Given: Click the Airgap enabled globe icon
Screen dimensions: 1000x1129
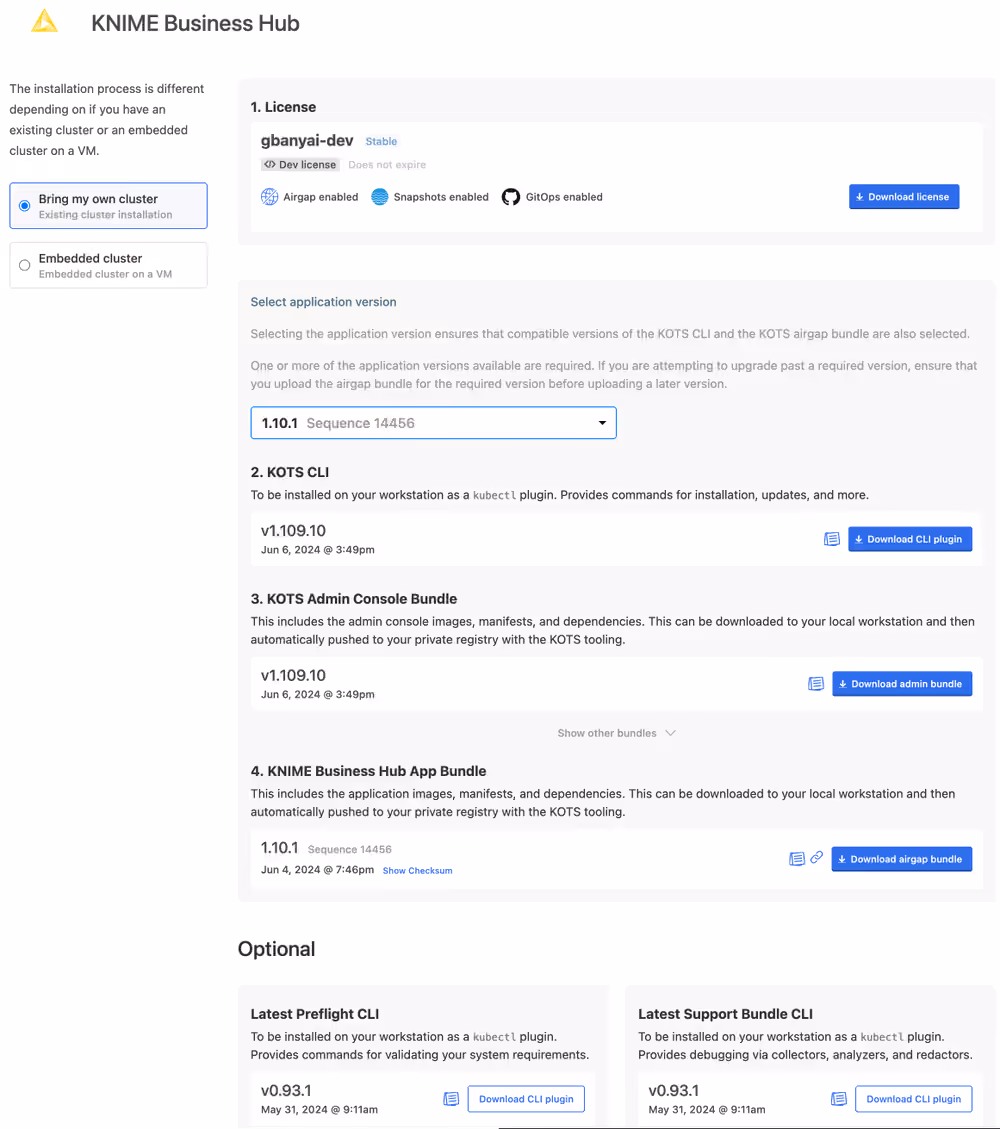Looking at the screenshot, I should click(x=269, y=197).
